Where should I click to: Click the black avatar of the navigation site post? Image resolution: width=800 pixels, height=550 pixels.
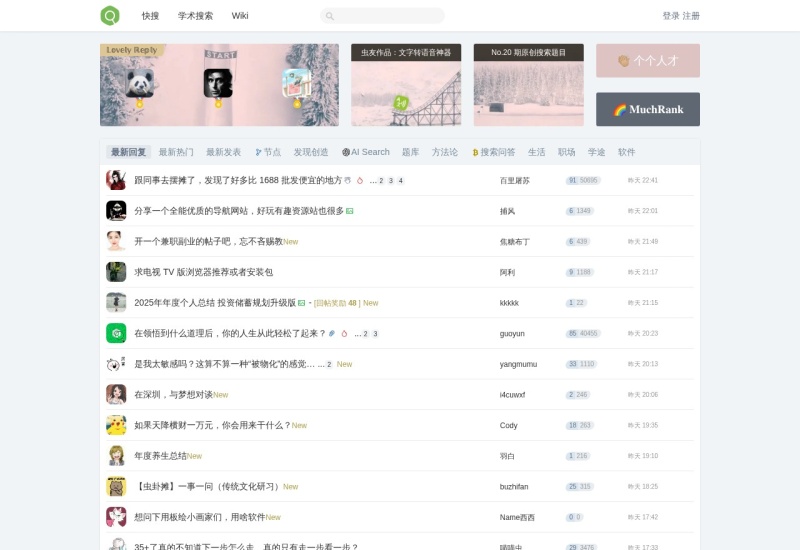[116, 211]
